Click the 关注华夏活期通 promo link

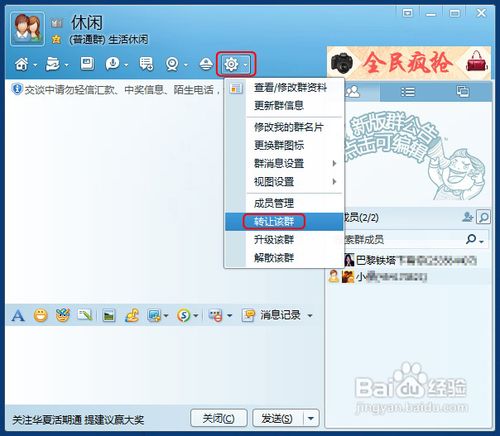(x=78, y=420)
